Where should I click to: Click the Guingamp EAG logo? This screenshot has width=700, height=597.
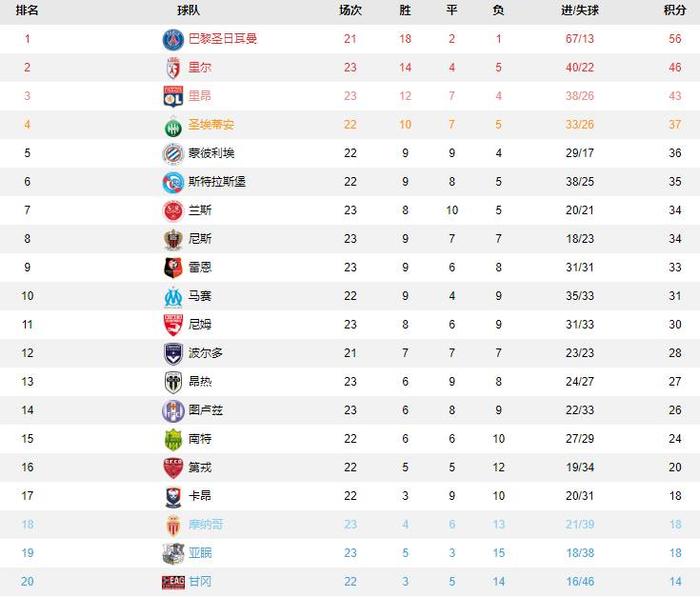click(x=173, y=582)
